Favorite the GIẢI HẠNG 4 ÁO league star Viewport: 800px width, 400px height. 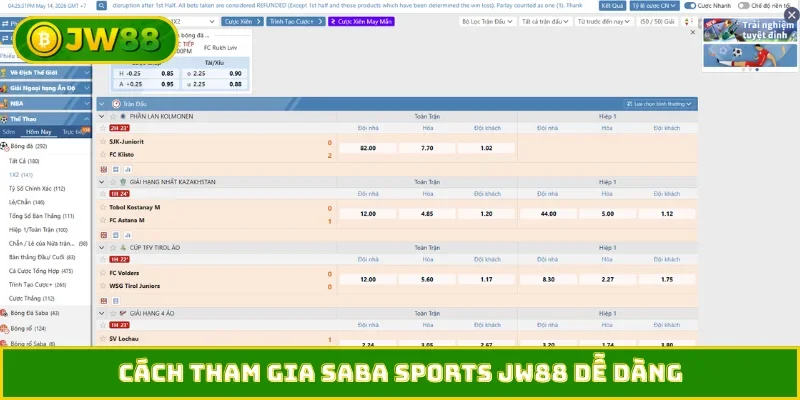pyautogui.click(x=113, y=313)
